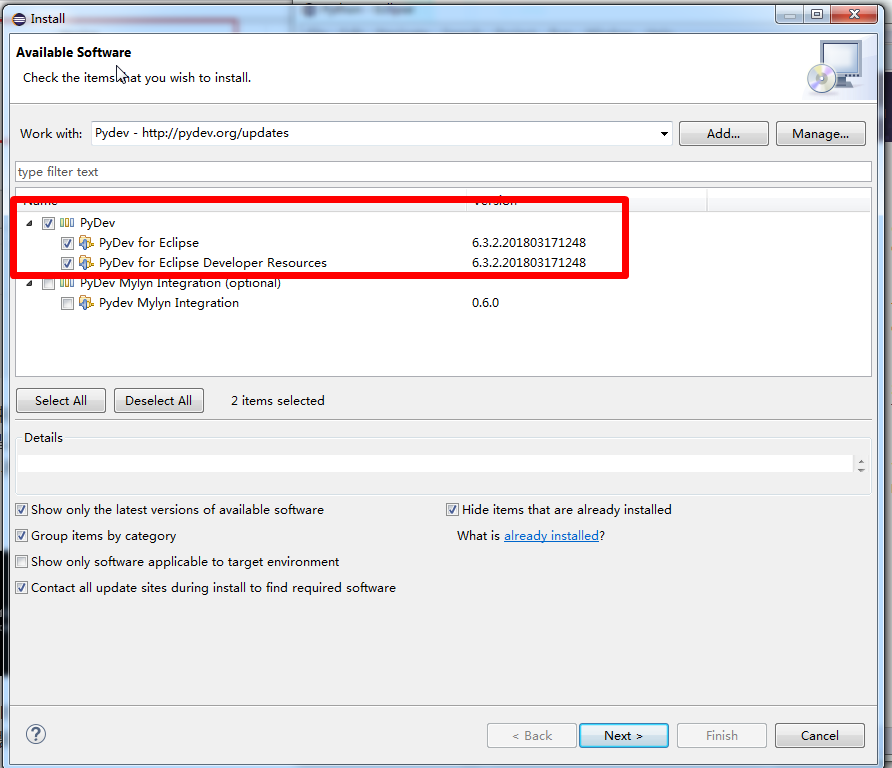The width and height of the screenshot is (892, 768).
Task: Select the Pydev Mylyn Integration row label
Action: click(169, 303)
